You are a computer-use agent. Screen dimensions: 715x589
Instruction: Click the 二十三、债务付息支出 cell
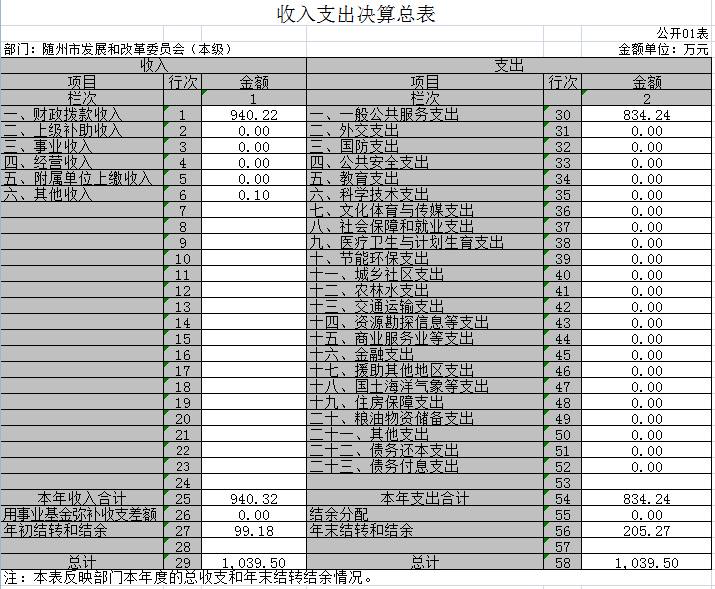424,467
